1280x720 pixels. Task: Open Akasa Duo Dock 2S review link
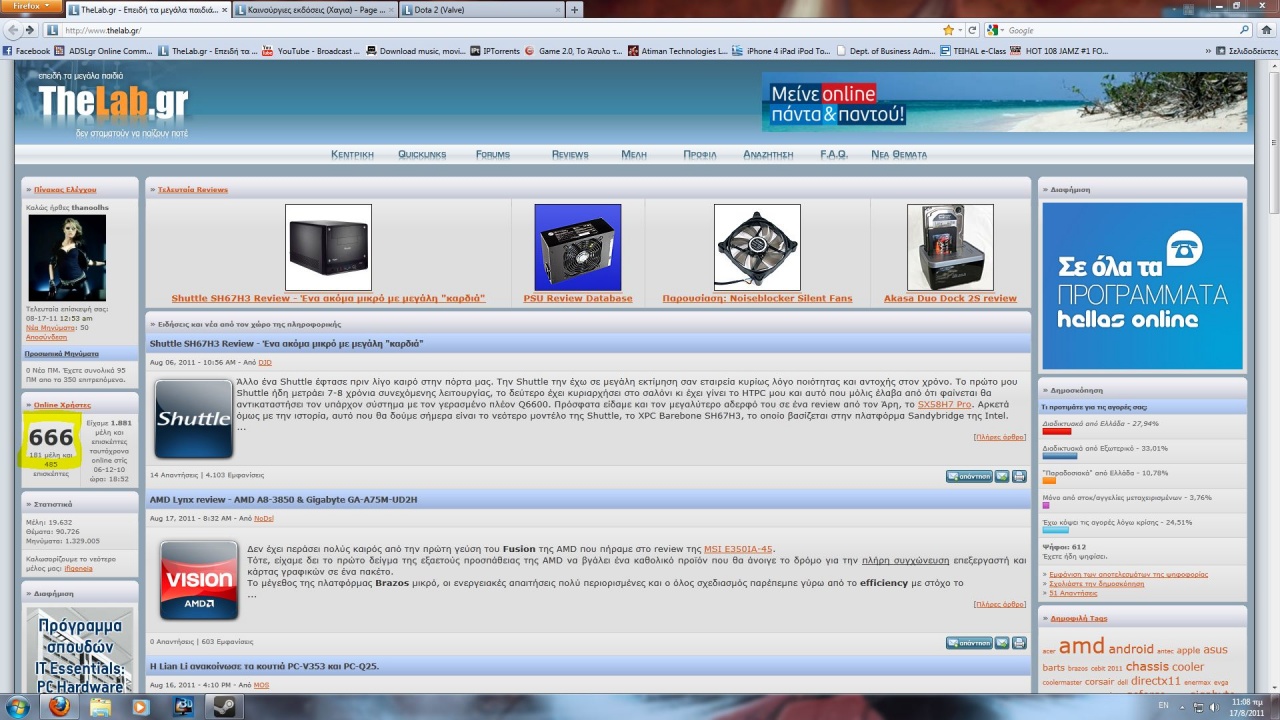(950, 298)
